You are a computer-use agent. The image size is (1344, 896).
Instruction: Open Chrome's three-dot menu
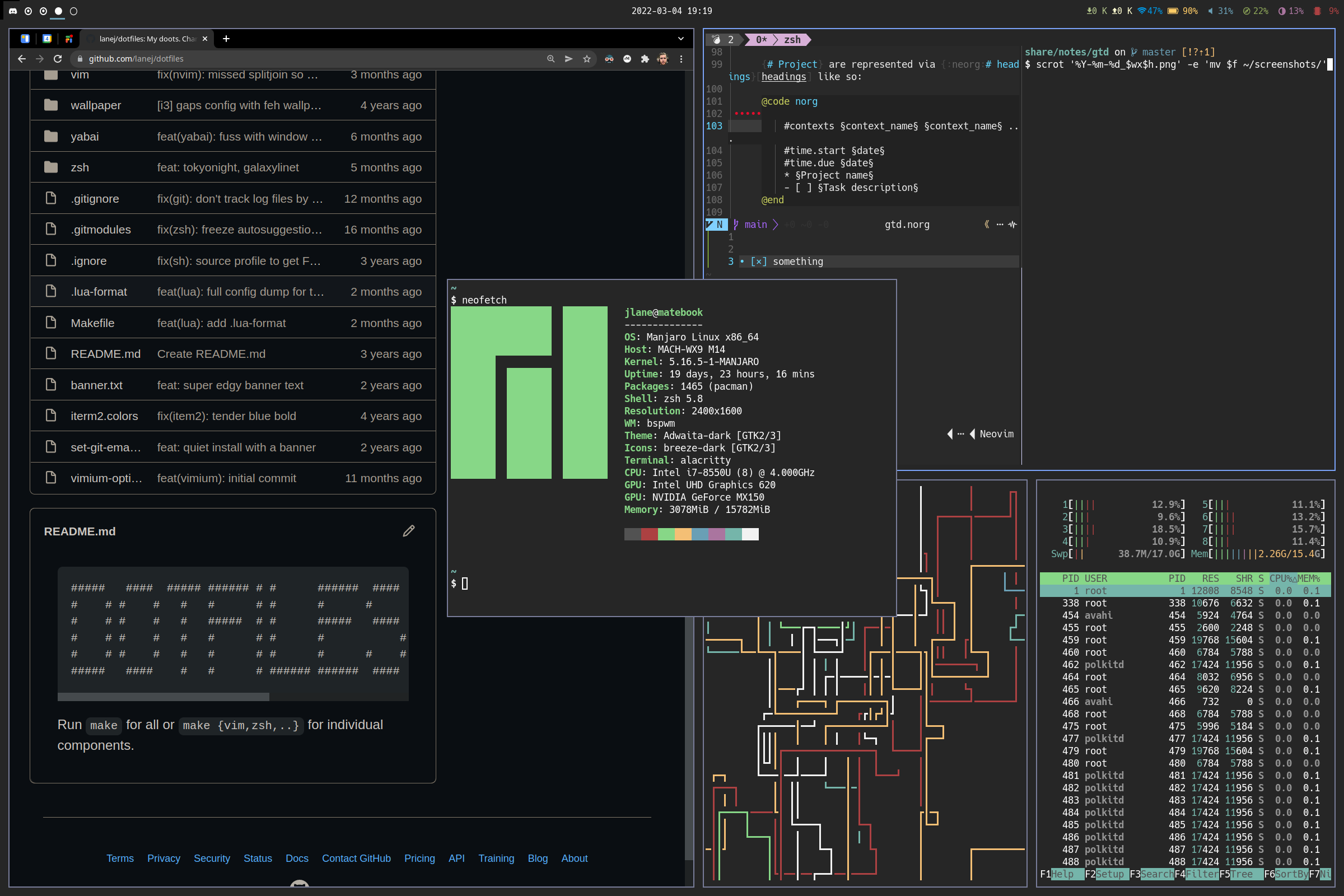(681, 59)
